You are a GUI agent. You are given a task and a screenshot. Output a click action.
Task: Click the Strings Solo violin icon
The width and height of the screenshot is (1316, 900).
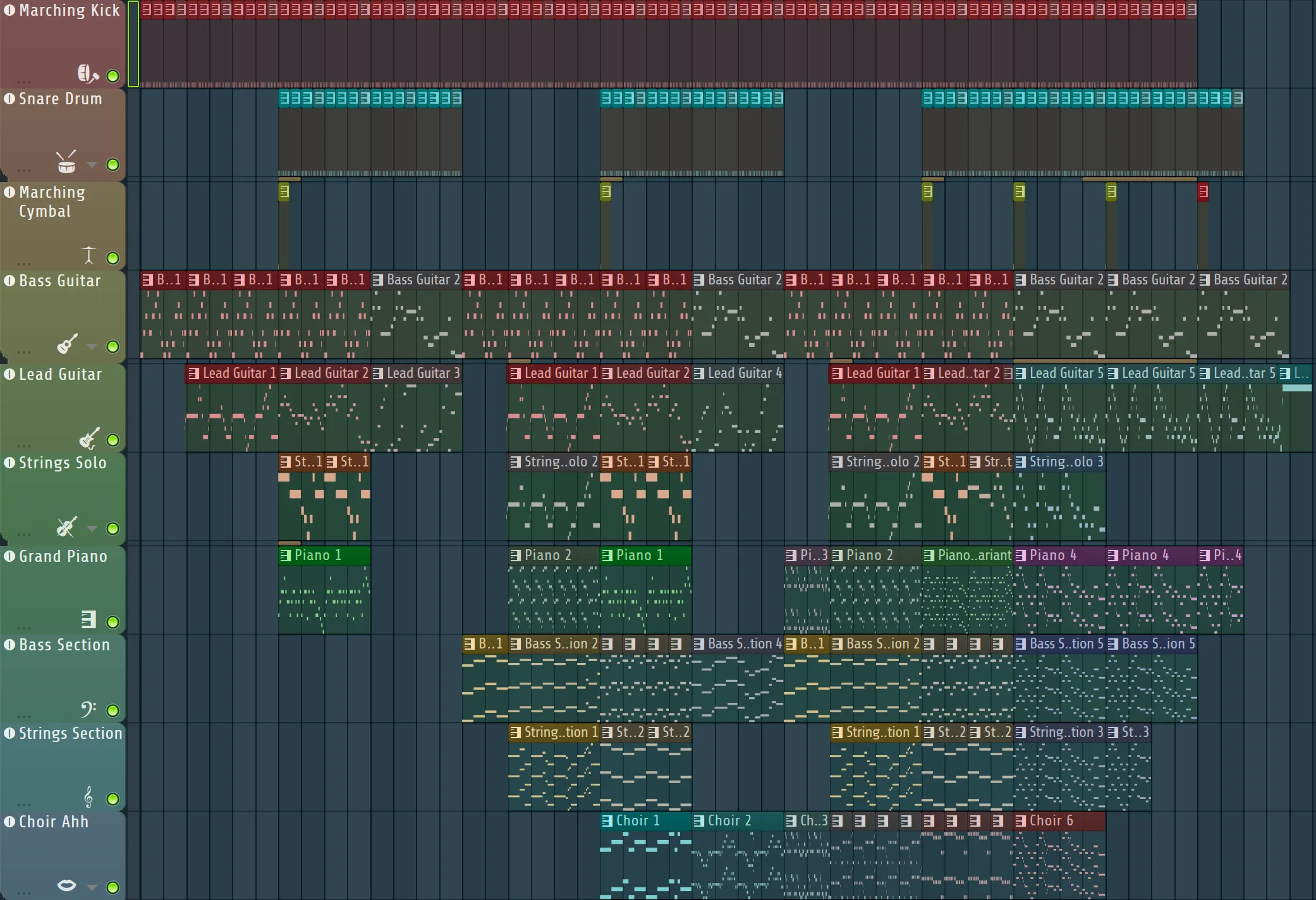[x=66, y=526]
